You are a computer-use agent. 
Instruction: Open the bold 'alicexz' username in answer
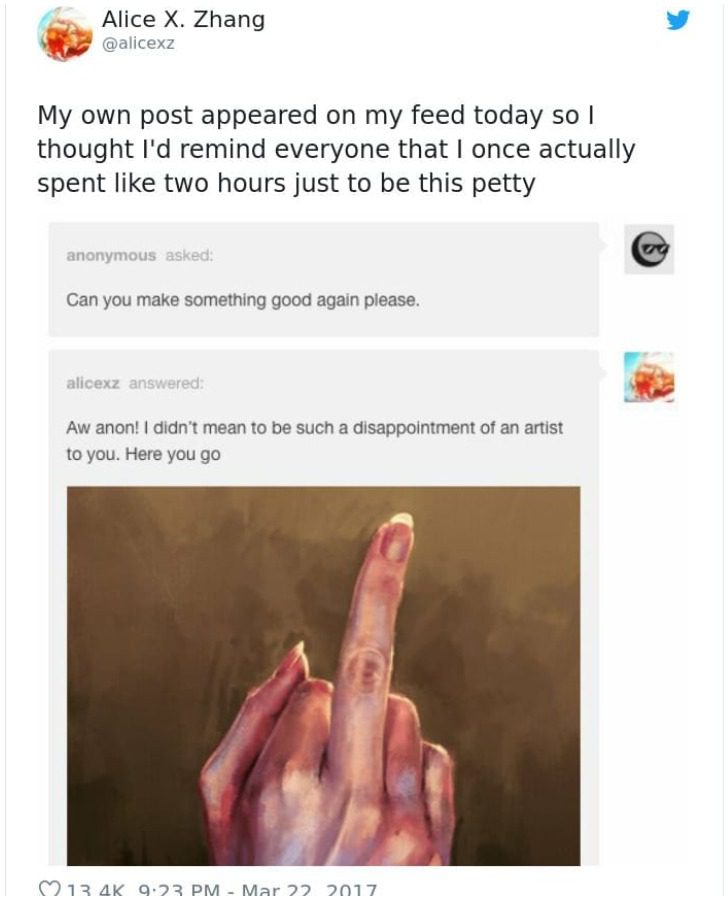tap(93, 383)
